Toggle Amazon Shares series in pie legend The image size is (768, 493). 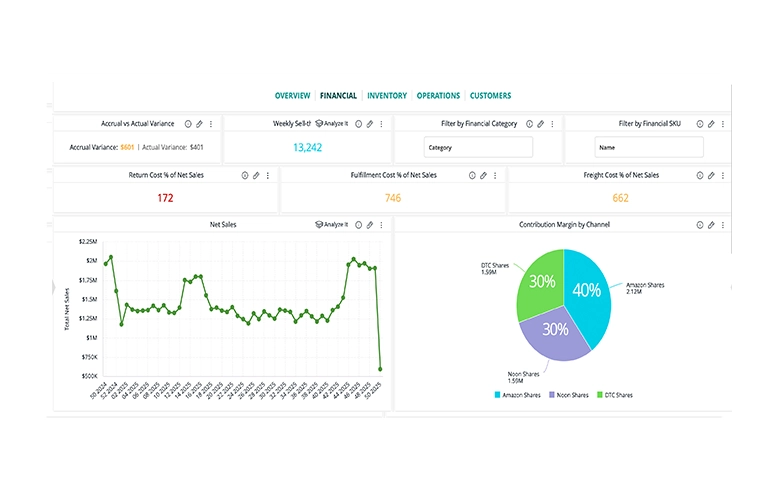click(516, 395)
